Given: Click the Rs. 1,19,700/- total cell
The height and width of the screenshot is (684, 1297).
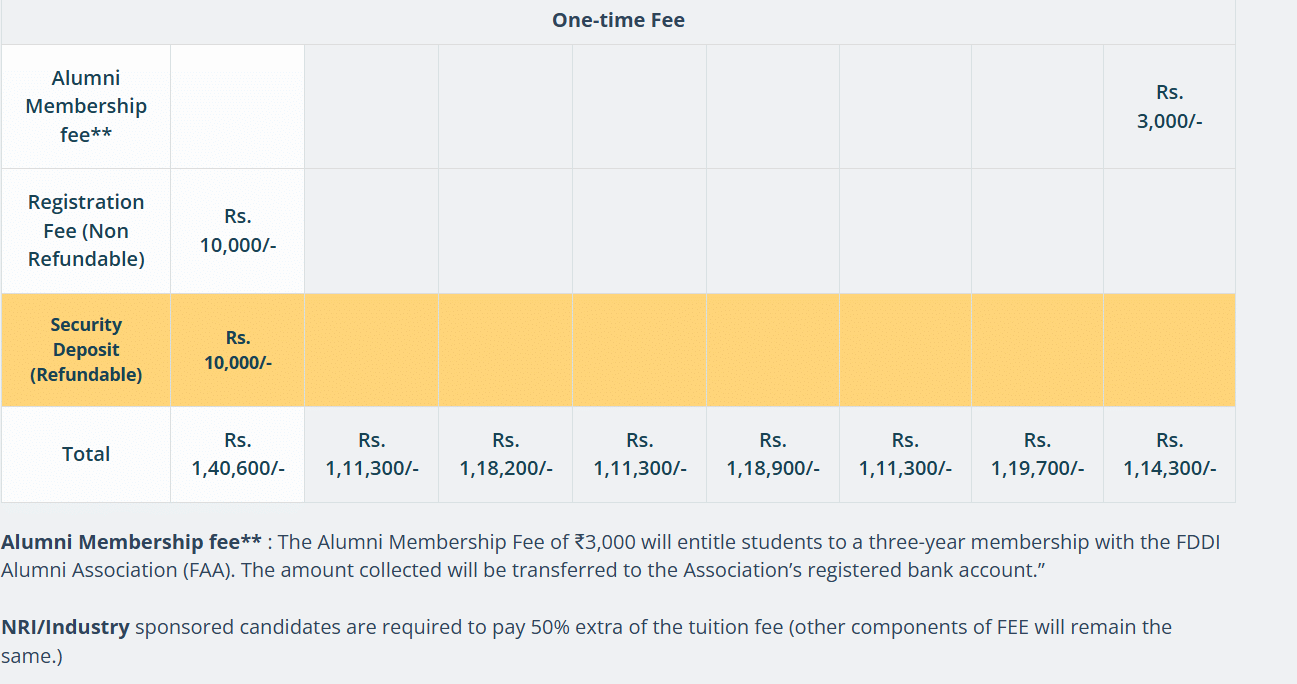Looking at the screenshot, I should [1037, 454].
